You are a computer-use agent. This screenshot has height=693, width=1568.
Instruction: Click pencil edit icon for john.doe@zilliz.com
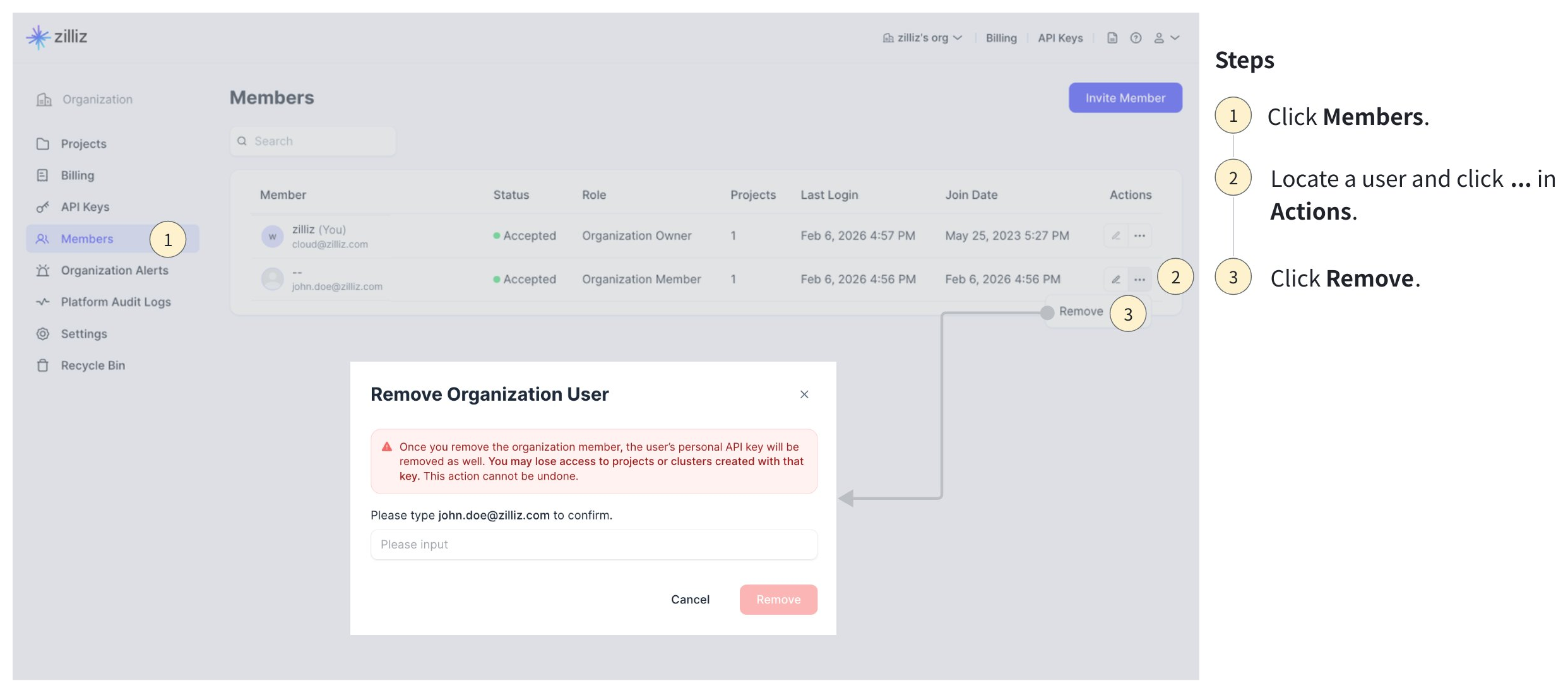tap(1116, 279)
